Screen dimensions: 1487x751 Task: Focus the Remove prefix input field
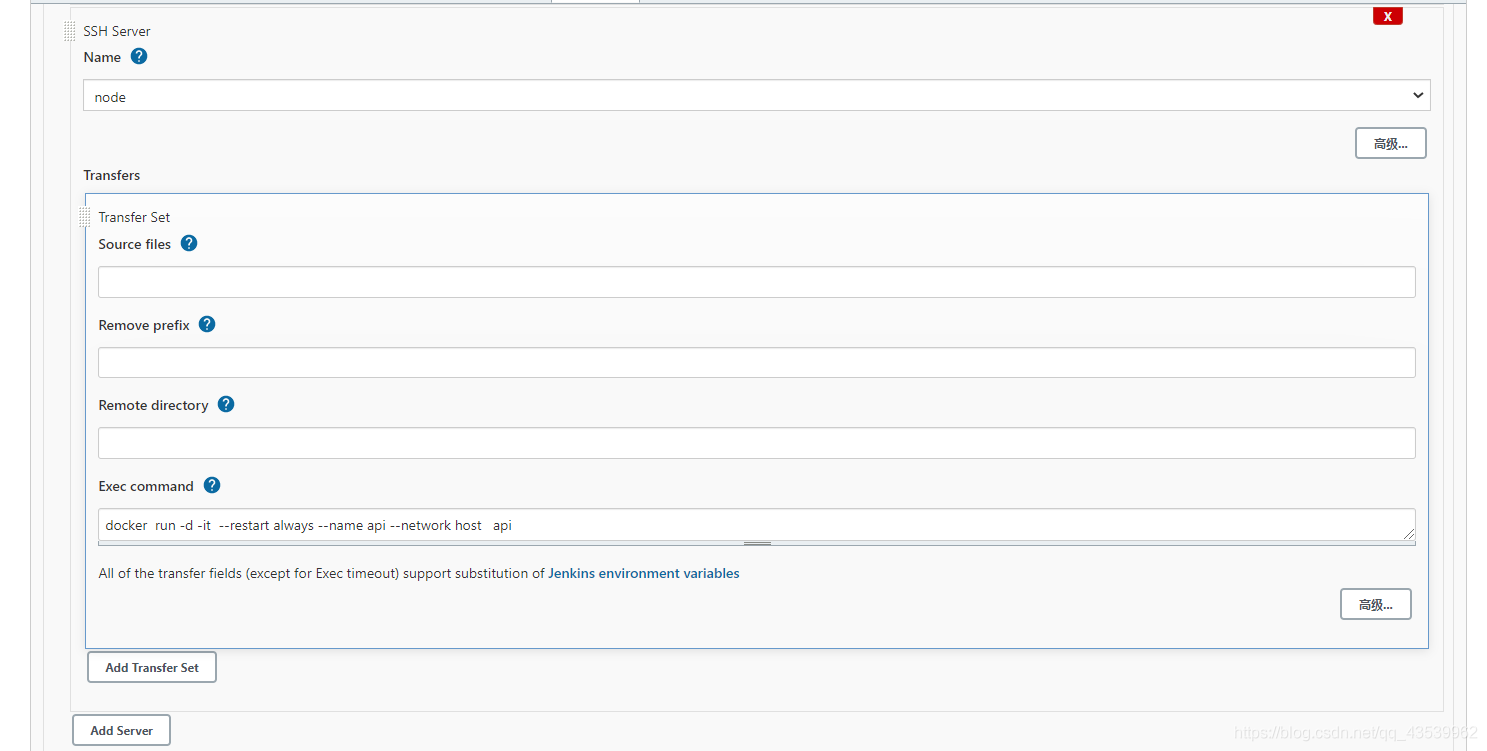pos(757,362)
